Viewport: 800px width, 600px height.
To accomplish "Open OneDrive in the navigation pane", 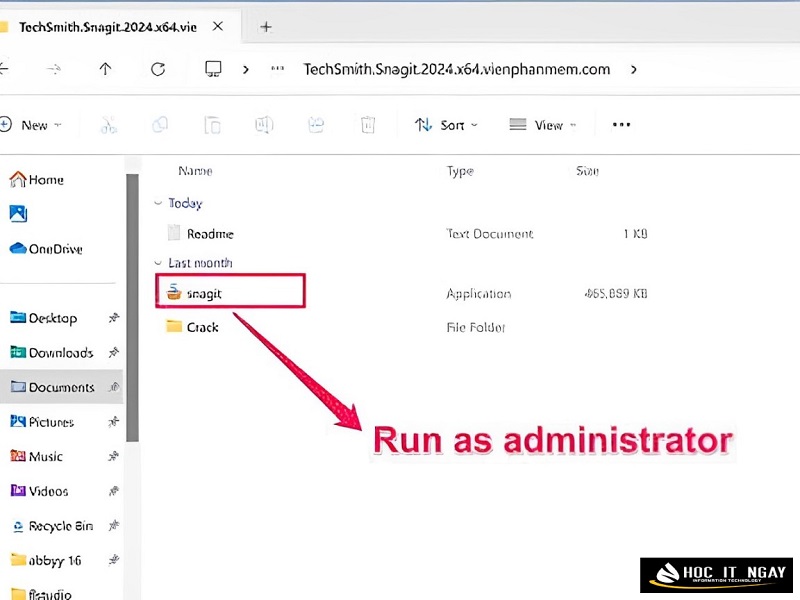I will [x=46, y=249].
